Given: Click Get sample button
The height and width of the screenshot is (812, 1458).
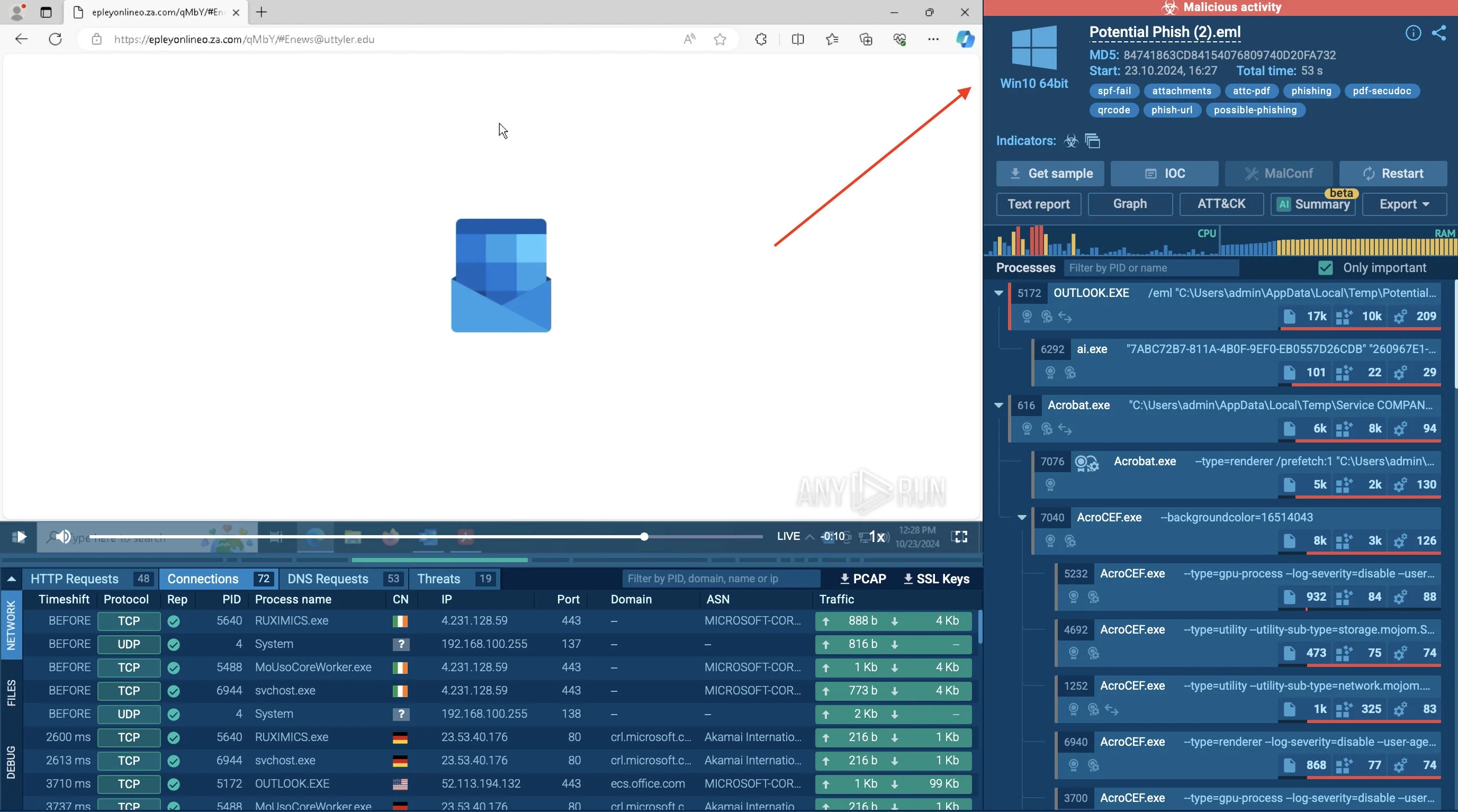Looking at the screenshot, I should click(x=1050, y=174).
